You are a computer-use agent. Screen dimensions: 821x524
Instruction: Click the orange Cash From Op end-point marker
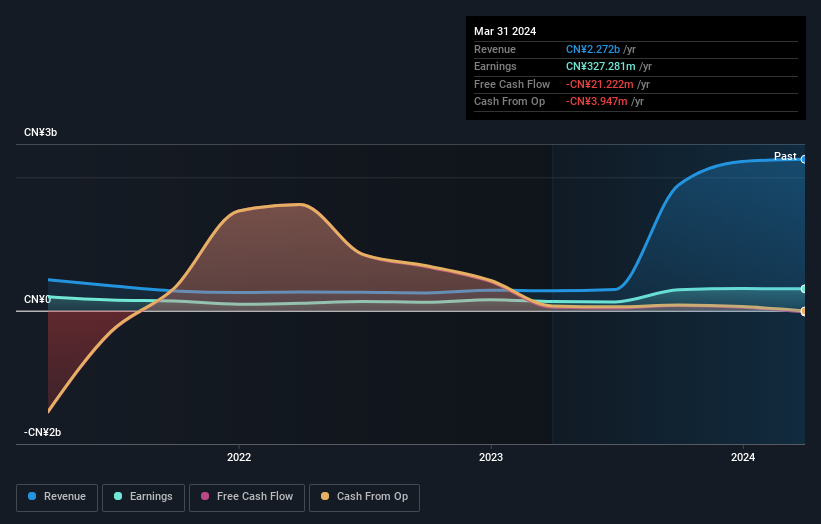(804, 311)
